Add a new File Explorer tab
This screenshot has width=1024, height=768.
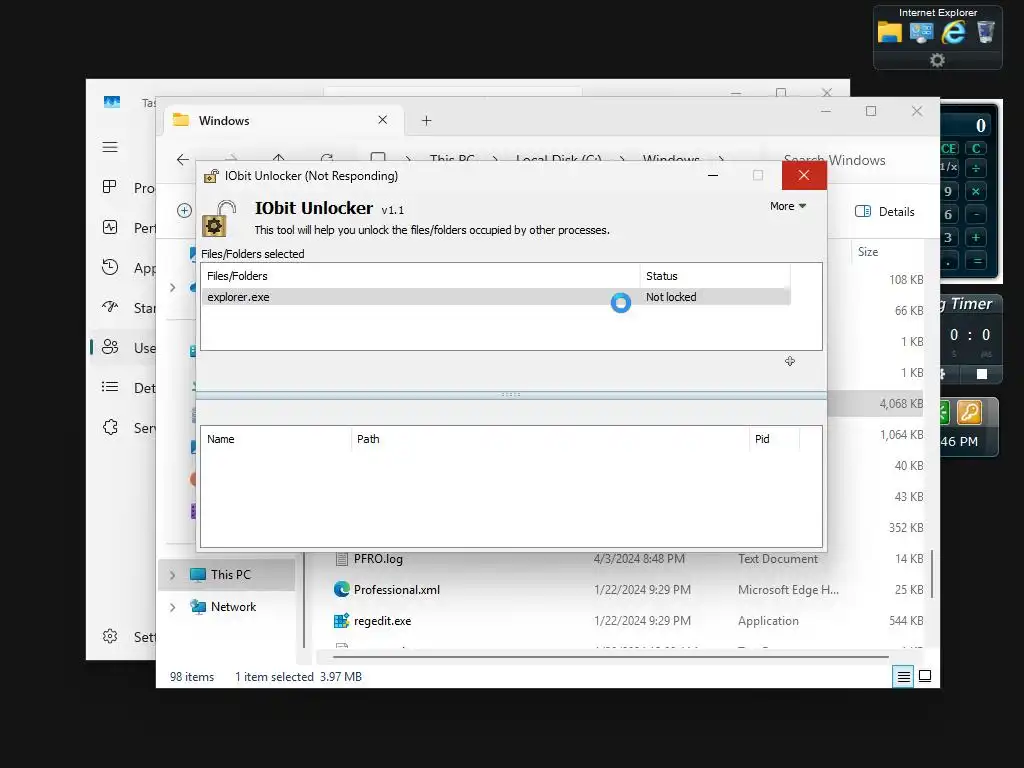(x=426, y=120)
